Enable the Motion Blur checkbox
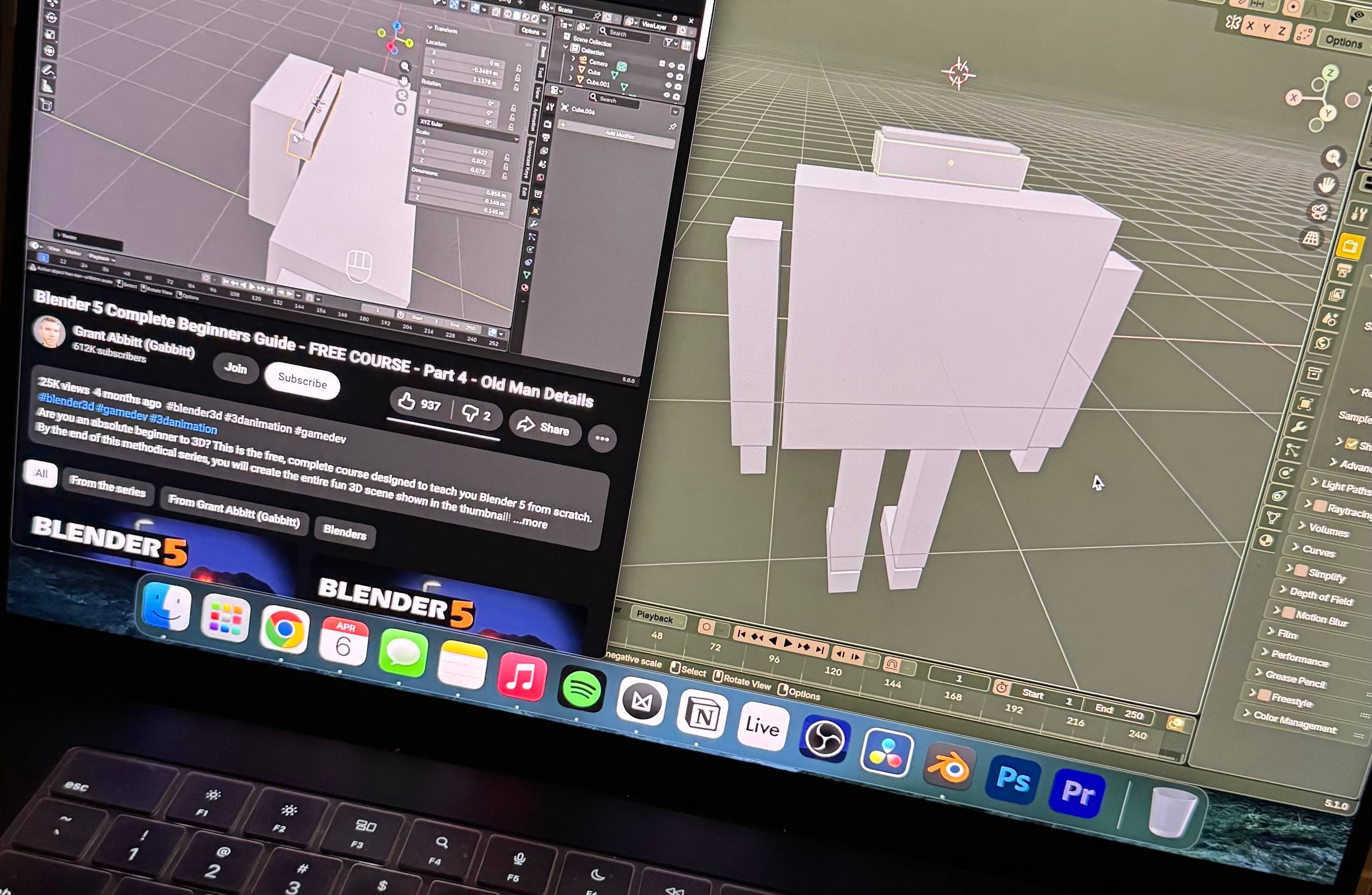 point(1288,612)
